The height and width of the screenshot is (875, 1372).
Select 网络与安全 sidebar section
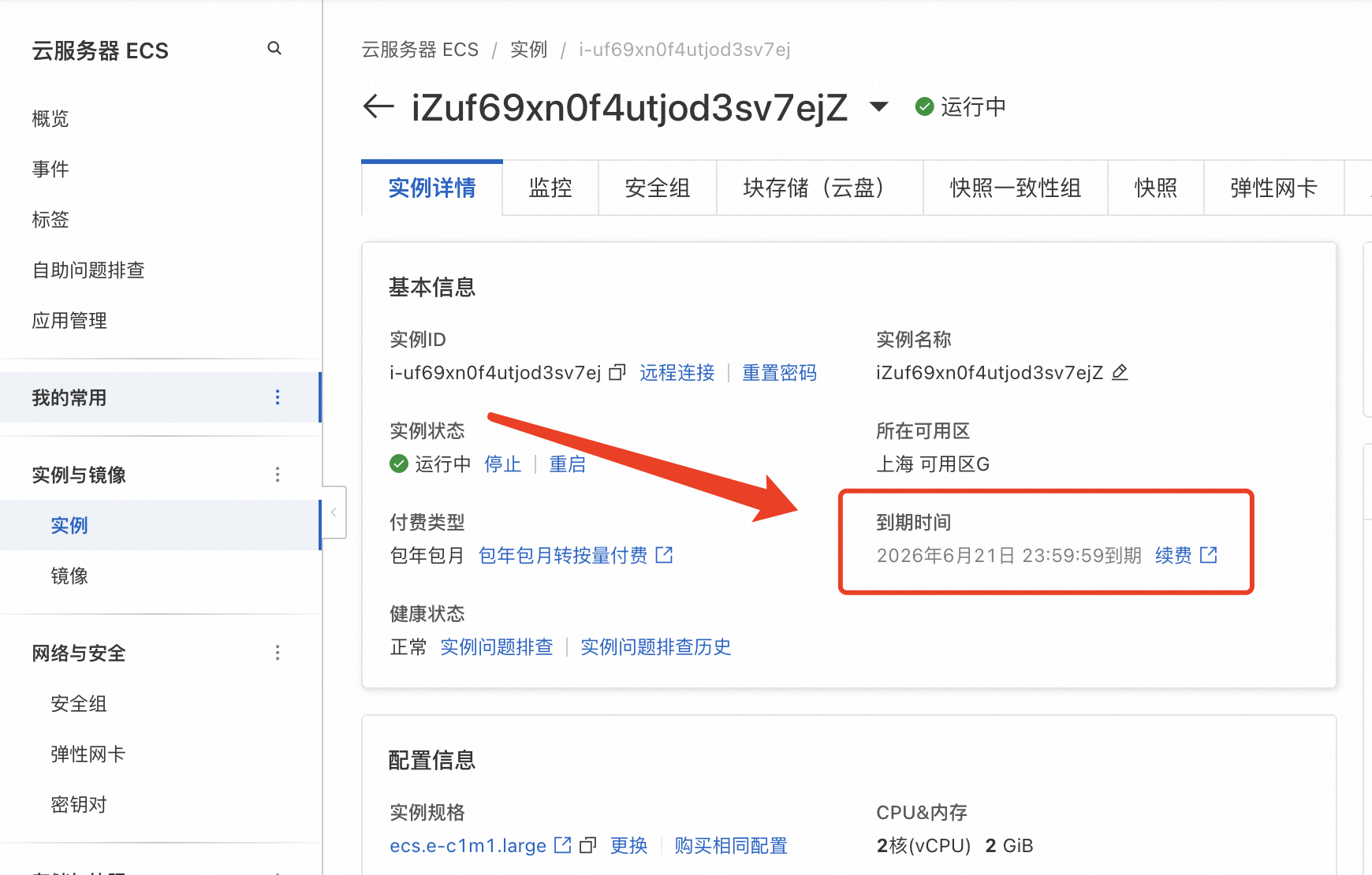pyautogui.click(x=79, y=653)
